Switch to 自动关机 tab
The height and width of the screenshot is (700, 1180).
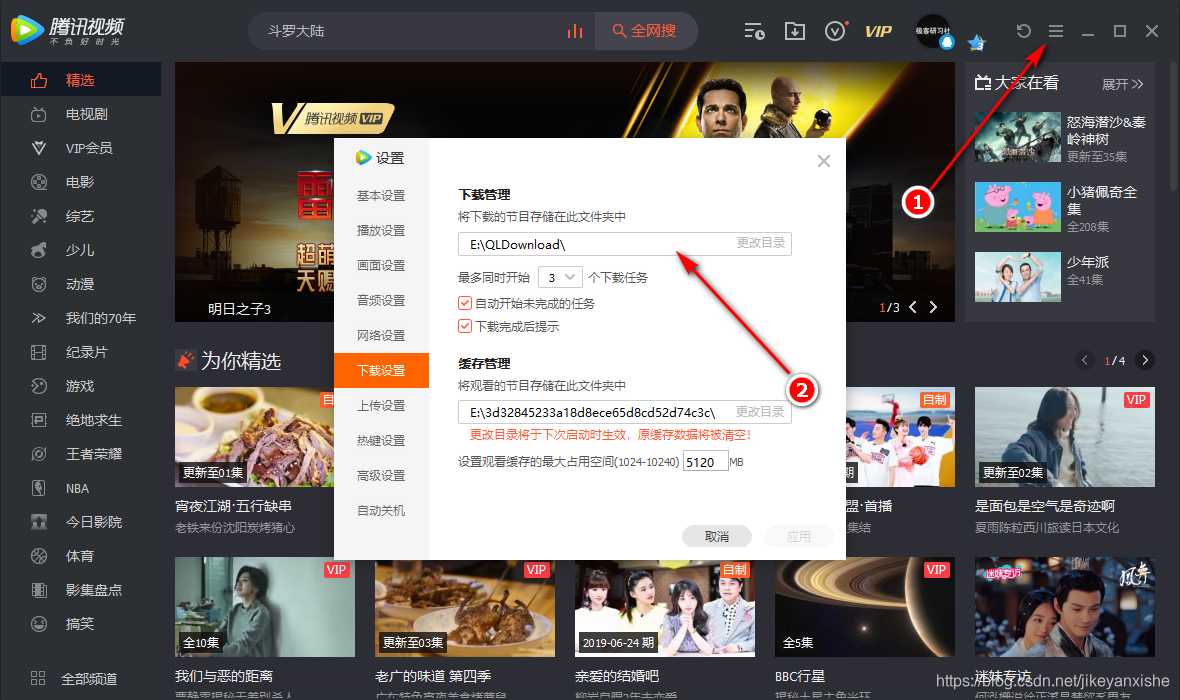coord(381,510)
